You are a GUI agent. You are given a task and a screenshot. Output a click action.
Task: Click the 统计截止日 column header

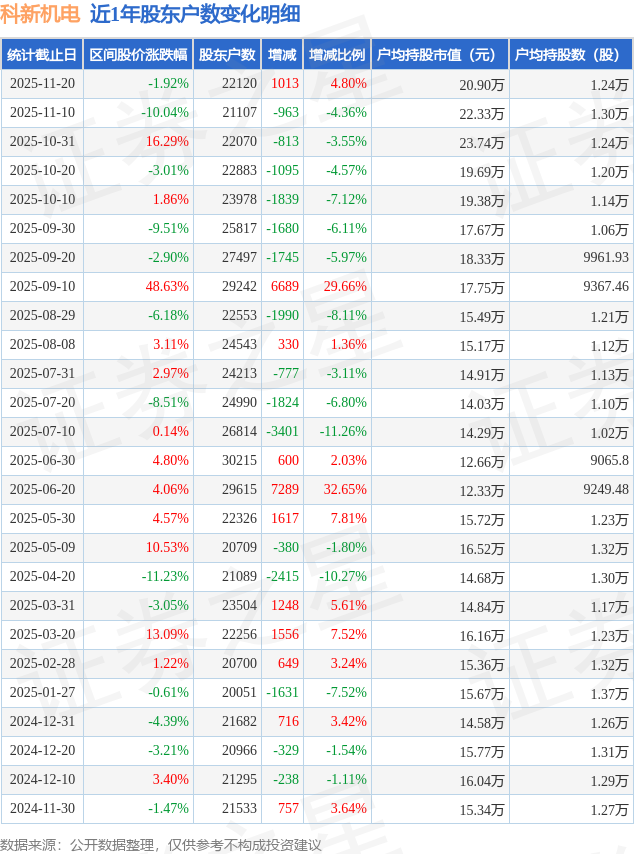(42, 55)
